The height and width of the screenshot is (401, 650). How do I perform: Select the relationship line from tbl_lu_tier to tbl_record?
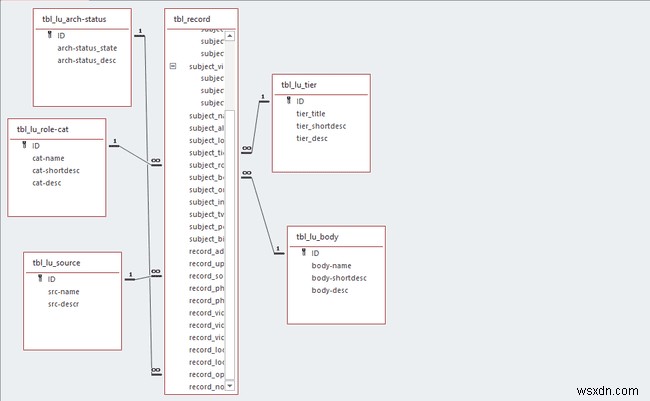point(255,126)
